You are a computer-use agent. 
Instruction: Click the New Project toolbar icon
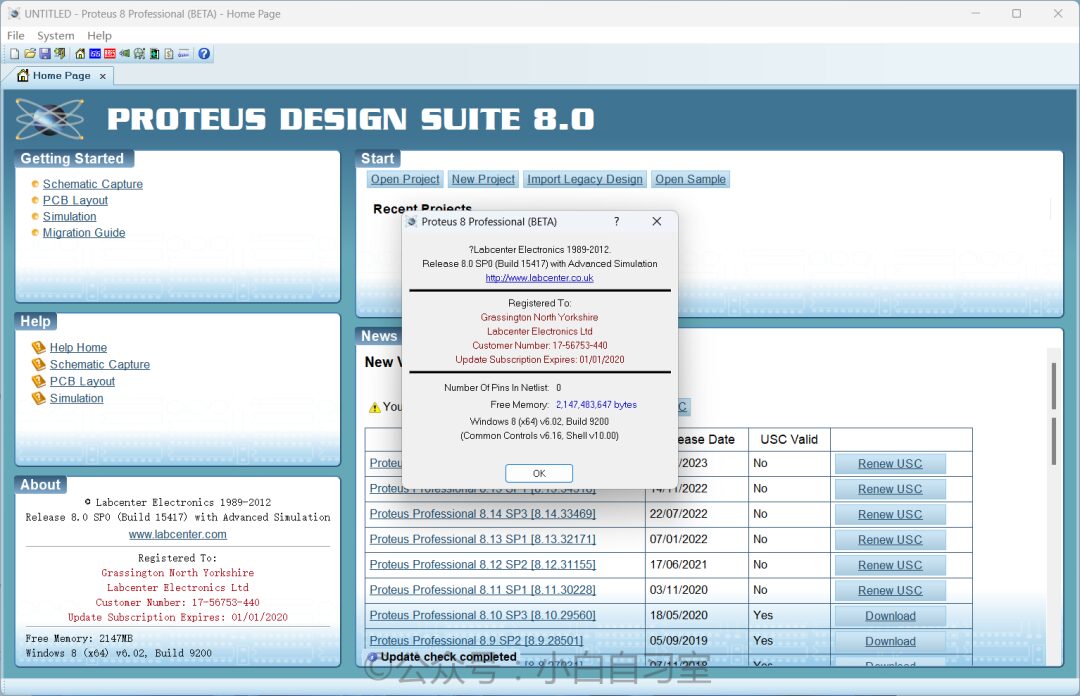(14, 54)
